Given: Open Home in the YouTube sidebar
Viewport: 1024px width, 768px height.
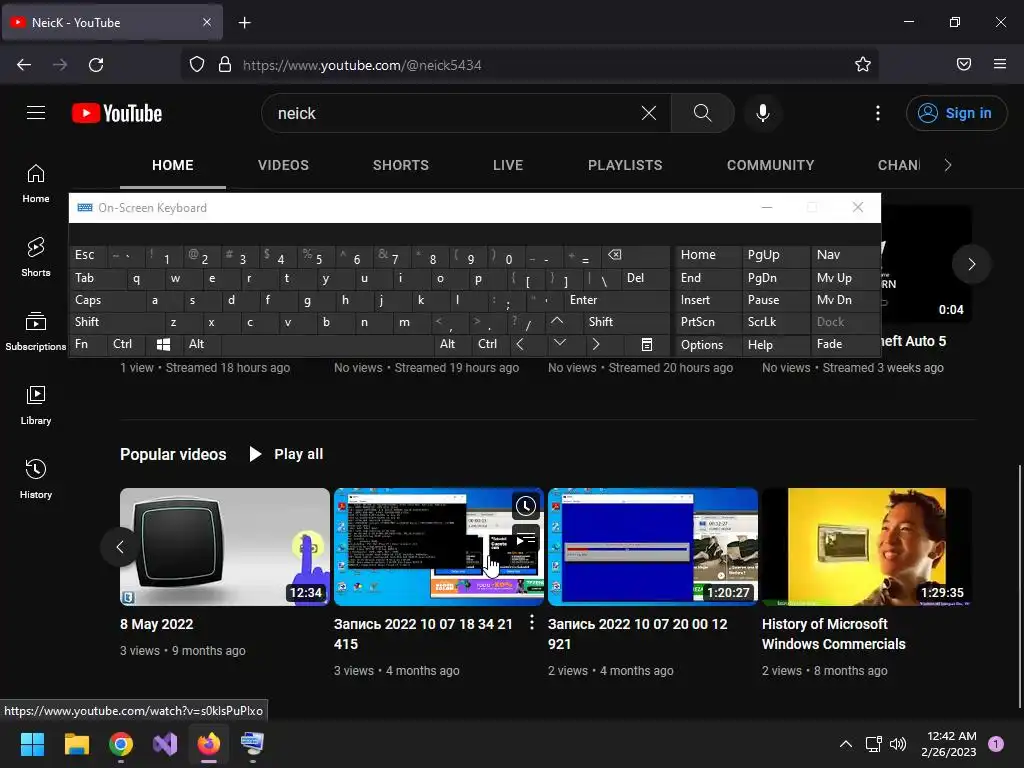Looking at the screenshot, I should (x=36, y=184).
